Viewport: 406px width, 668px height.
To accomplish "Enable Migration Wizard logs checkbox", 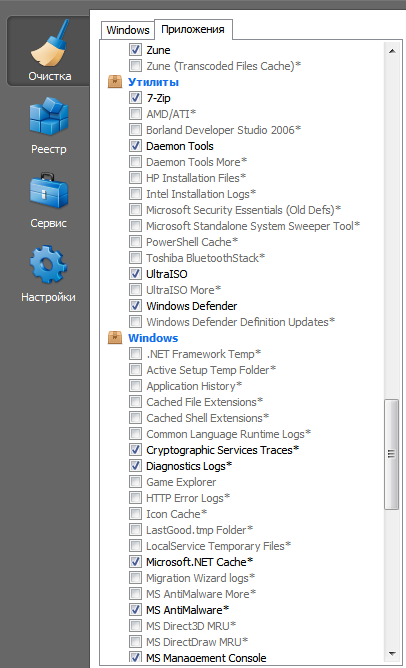I will click(x=135, y=578).
